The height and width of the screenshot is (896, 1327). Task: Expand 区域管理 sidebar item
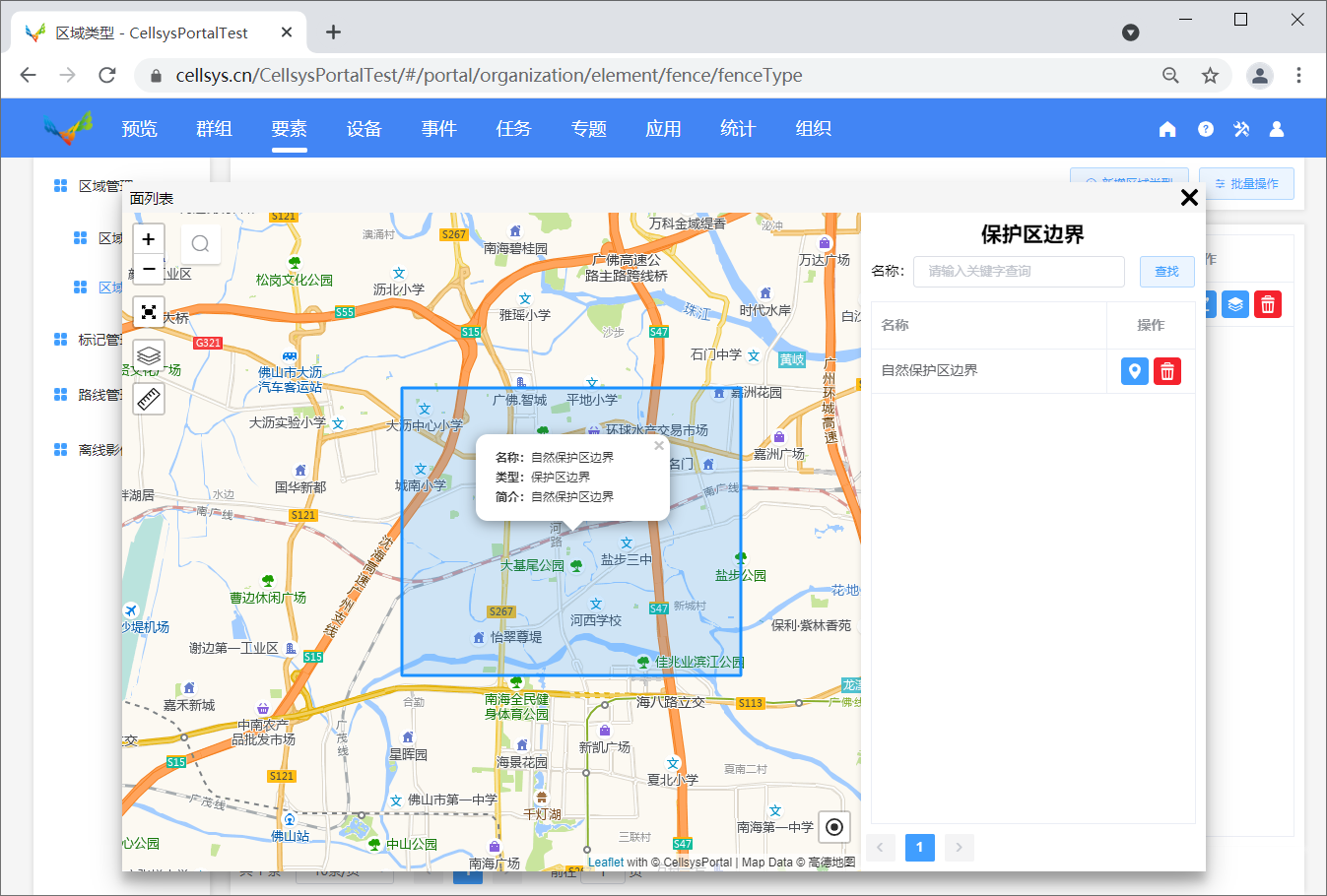pyautogui.click(x=92, y=186)
